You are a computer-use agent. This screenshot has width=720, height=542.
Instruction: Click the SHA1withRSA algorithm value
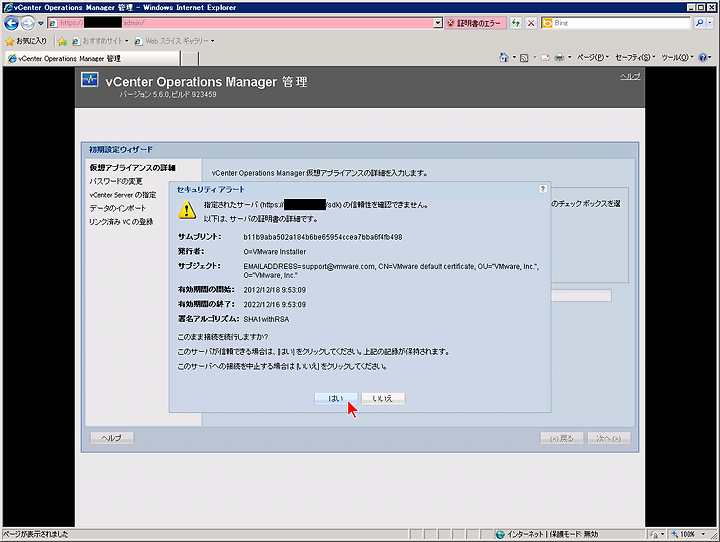pyautogui.click(x=266, y=319)
